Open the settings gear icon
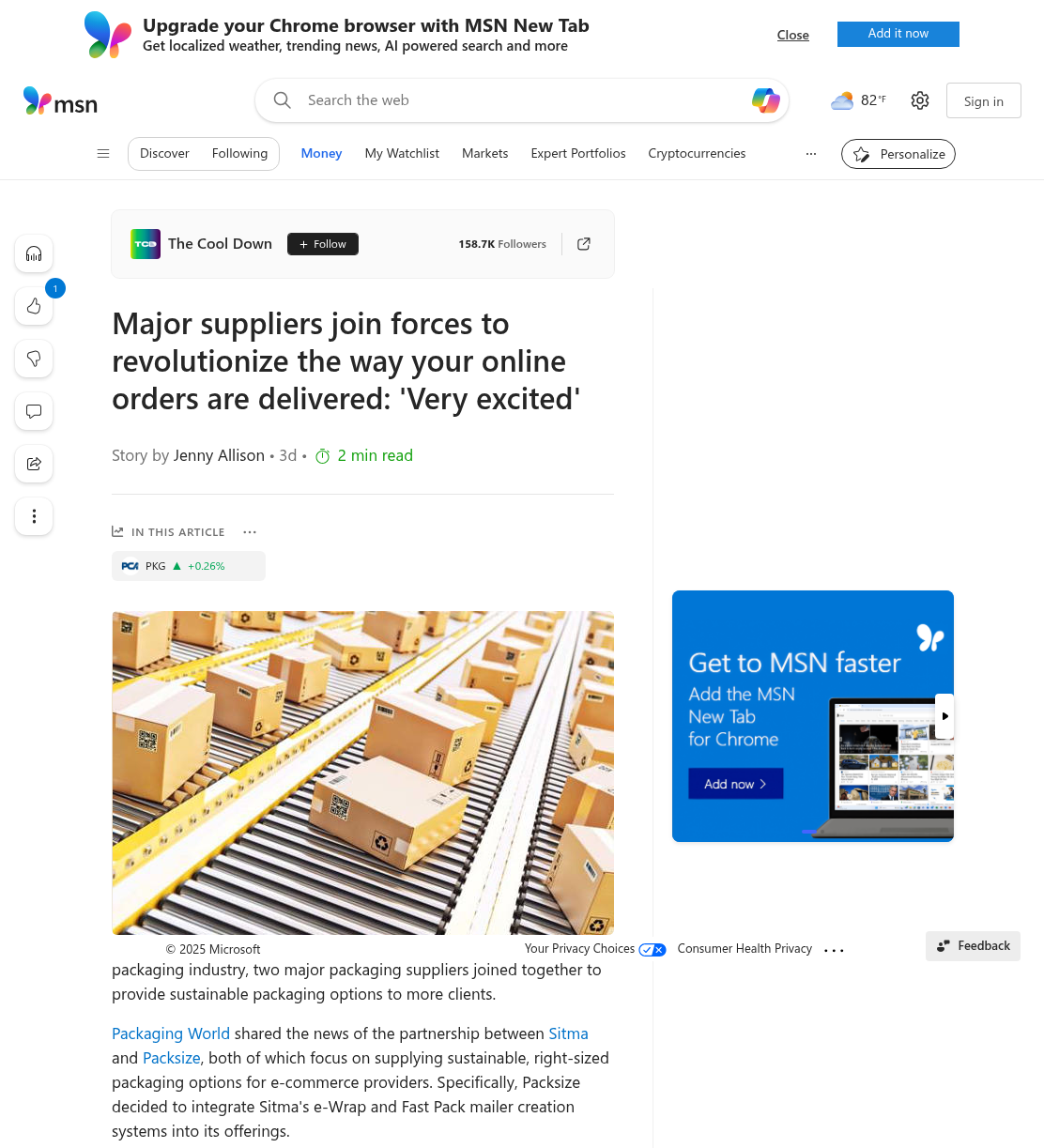This screenshot has height=1148, width=1044. point(920,100)
